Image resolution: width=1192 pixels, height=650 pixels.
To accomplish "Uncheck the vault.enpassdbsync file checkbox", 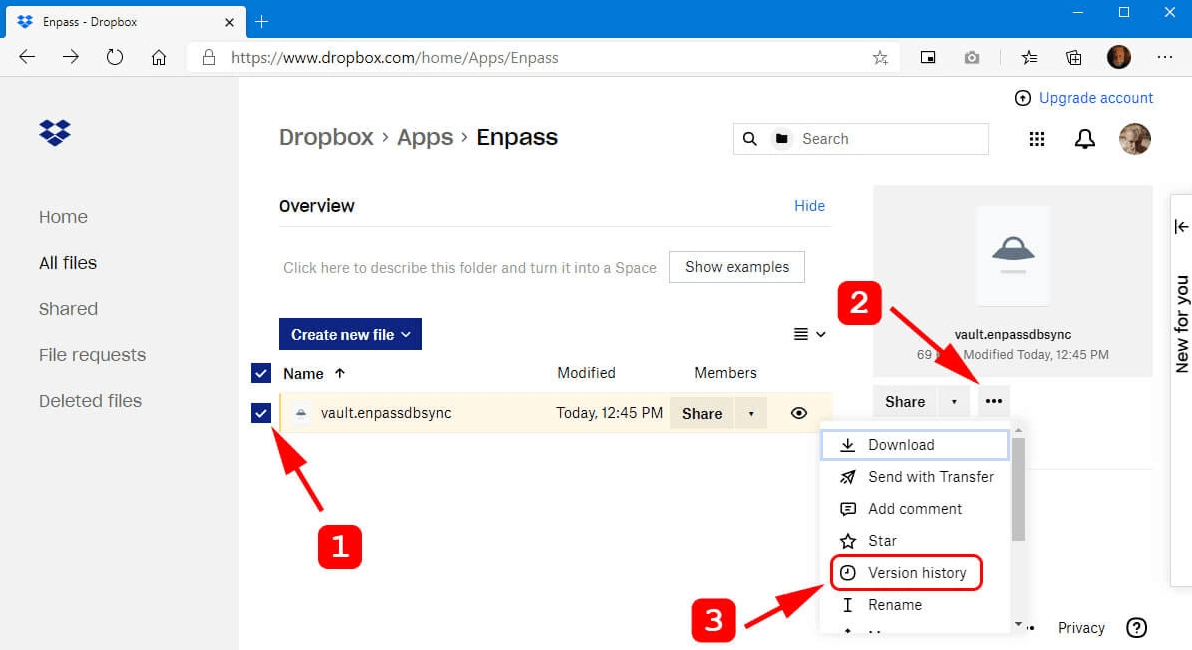I will tap(261, 413).
